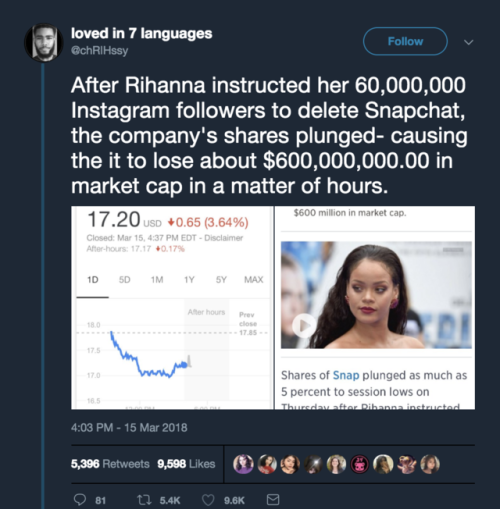500x509 pixels.
Task: Switch chart to MAX range
Action: [x=254, y=279]
